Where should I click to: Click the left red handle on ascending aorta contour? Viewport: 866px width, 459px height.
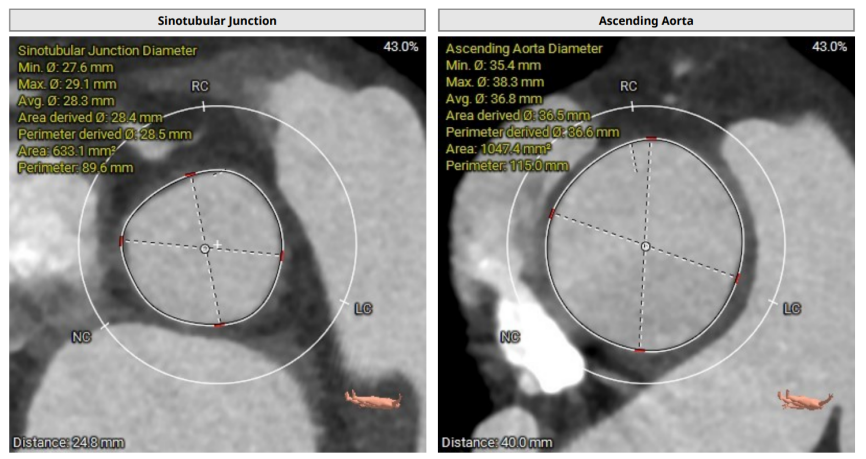click(551, 214)
